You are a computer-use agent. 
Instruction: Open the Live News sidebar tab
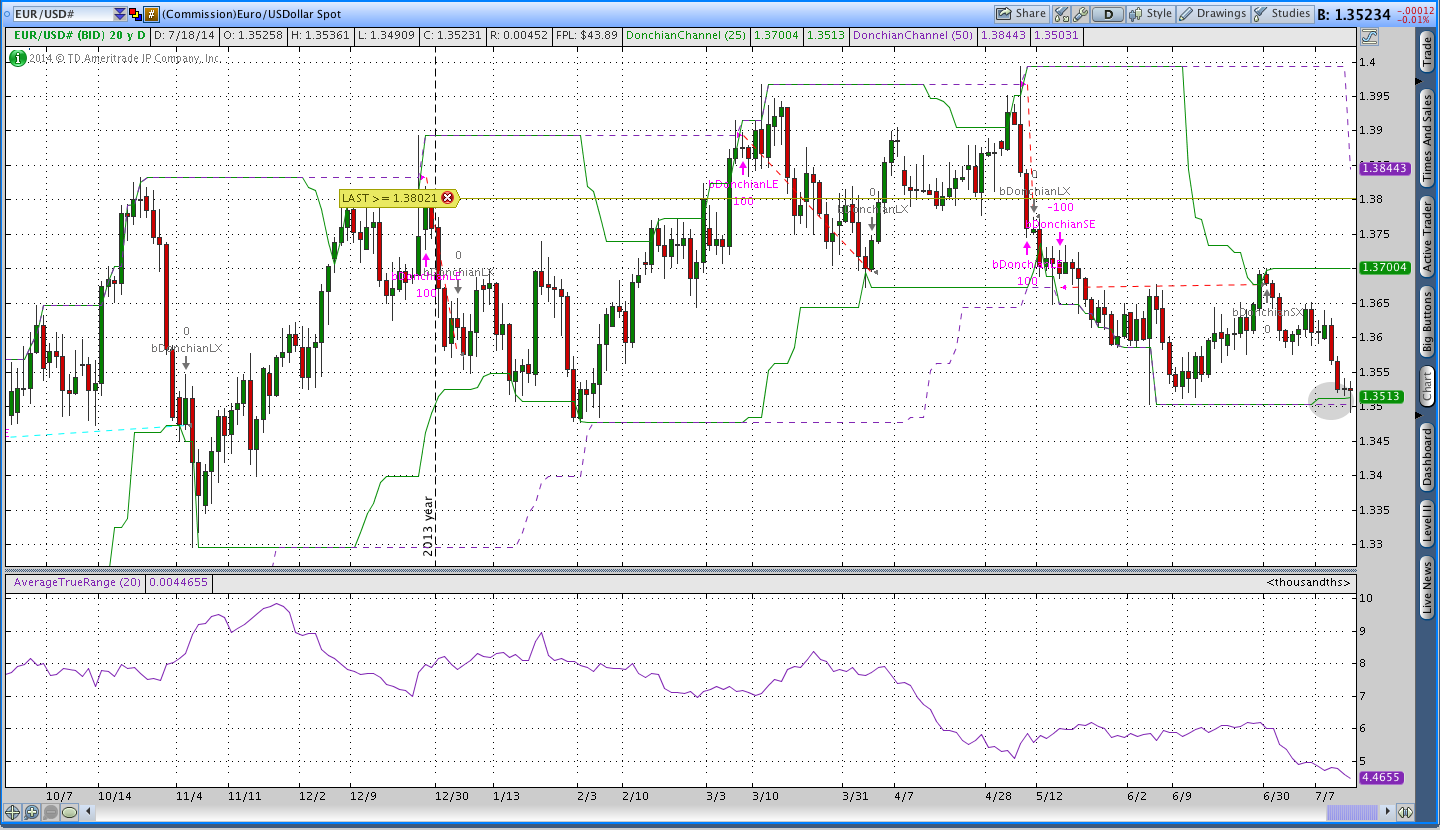tap(1427, 587)
